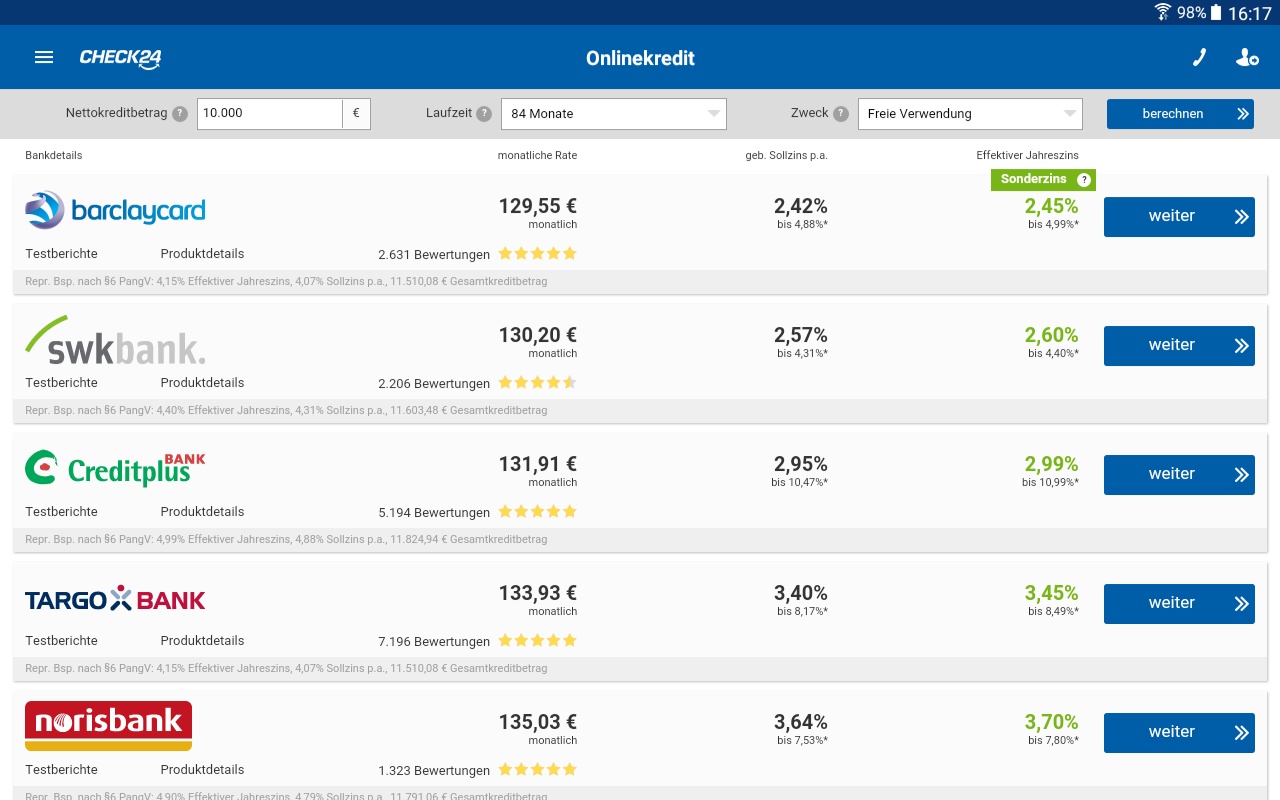
Task: Open the Zweck Freie Verwendung dropdown
Action: pyautogui.click(x=970, y=114)
